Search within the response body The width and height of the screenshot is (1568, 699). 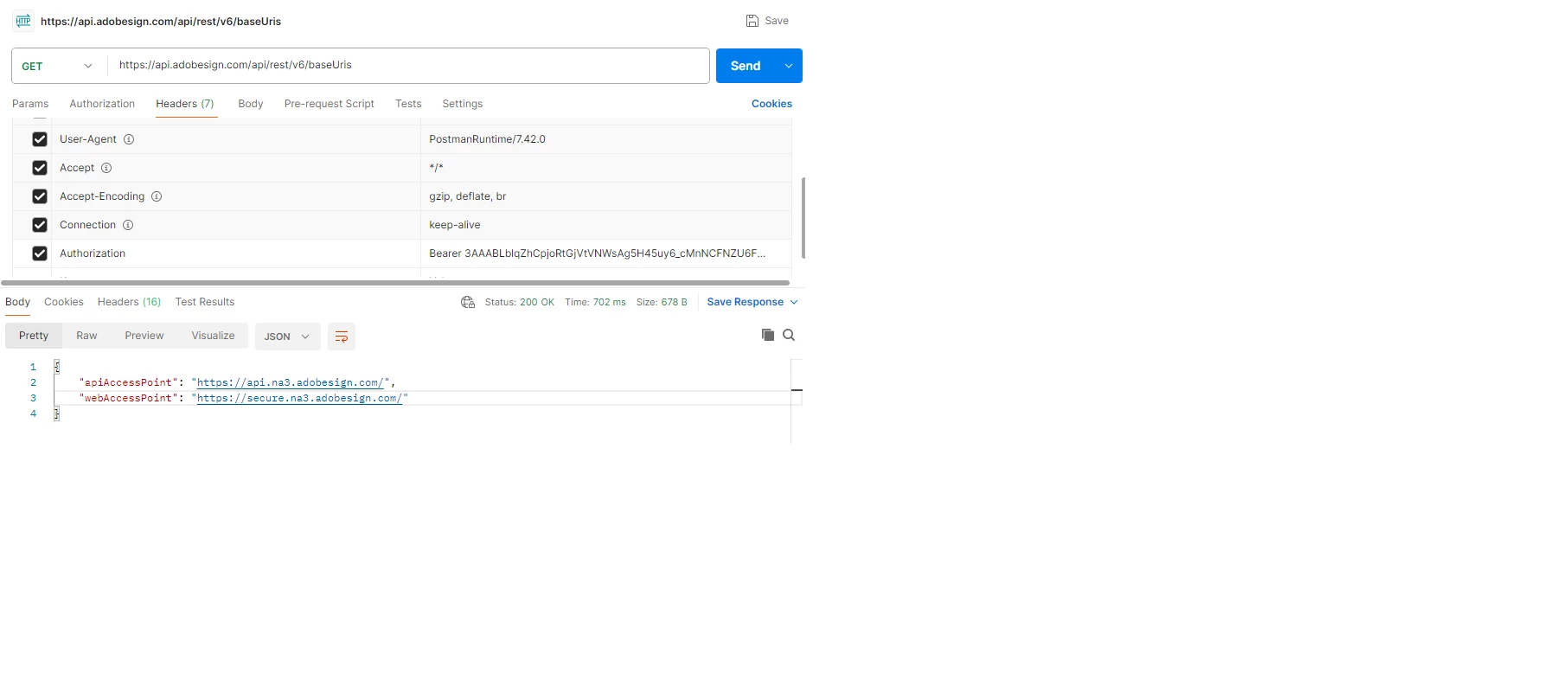point(789,335)
